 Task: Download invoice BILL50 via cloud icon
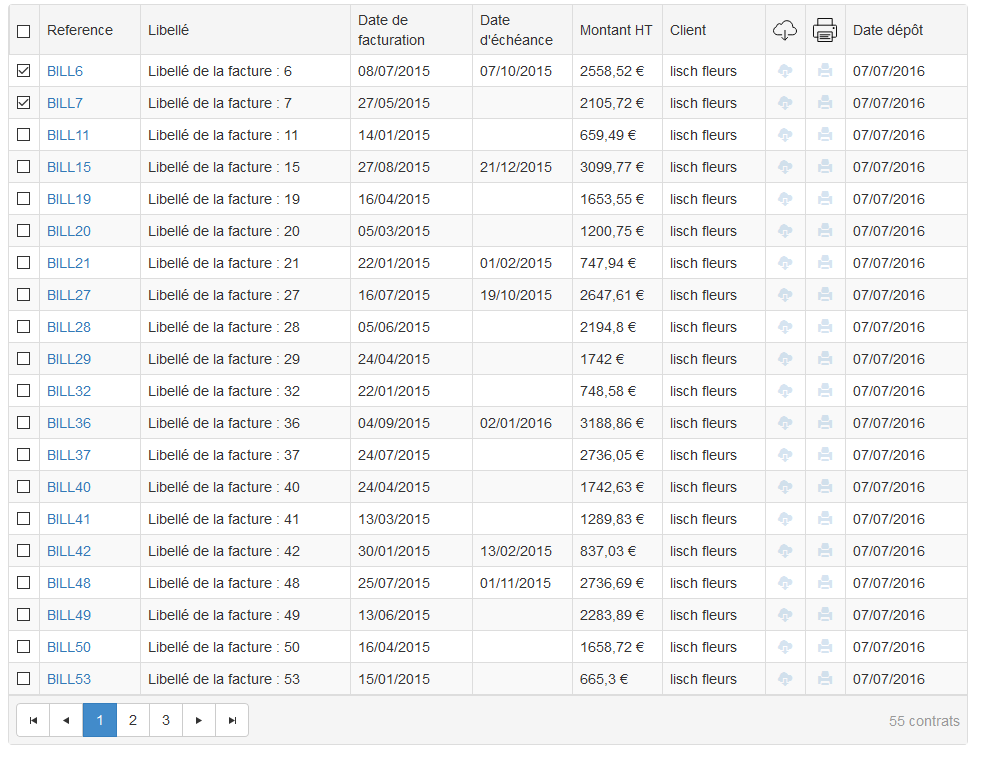click(784, 647)
